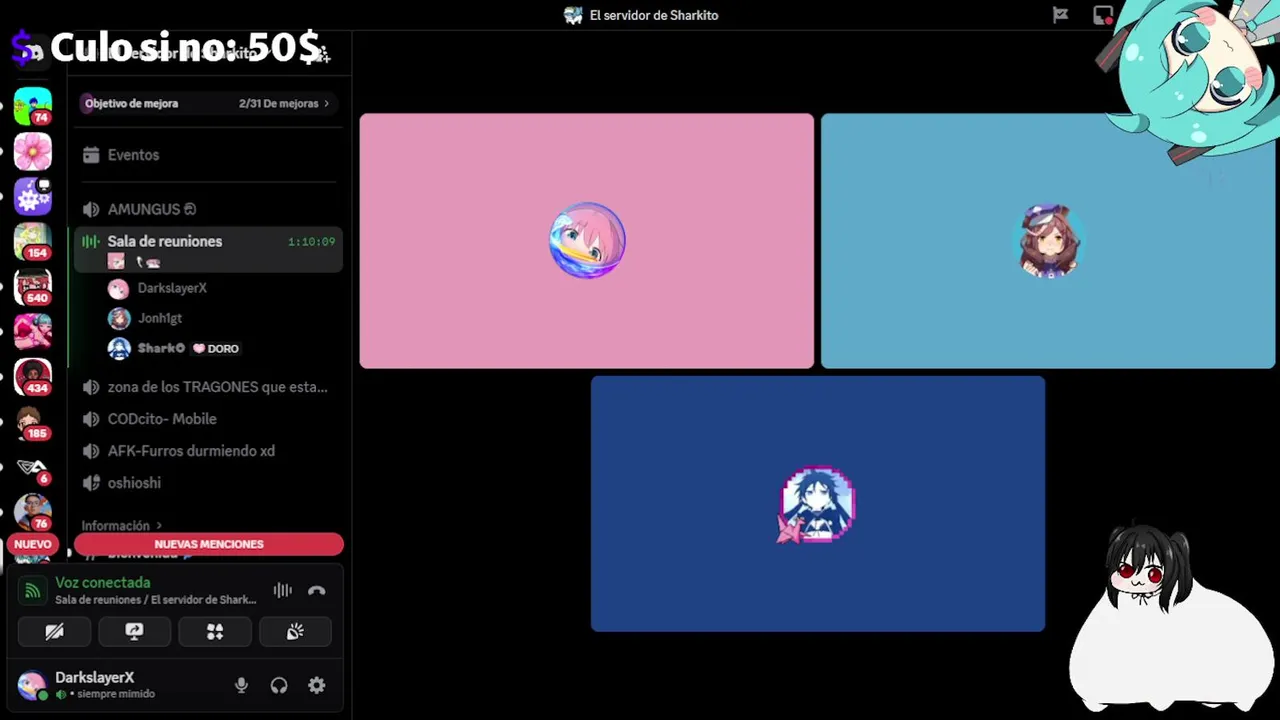The height and width of the screenshot is (720, 1280).
Task: Click the pink-haired avatar in pink tile
Action: pos(587,240)
